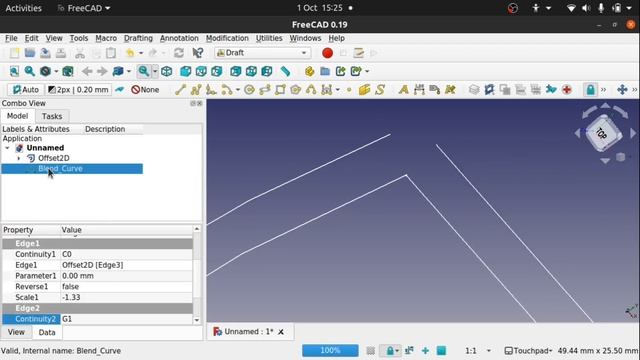Click the None autogroup button
Image resolution: width=640 pixels, height=360 pixels.
(145, 90)
